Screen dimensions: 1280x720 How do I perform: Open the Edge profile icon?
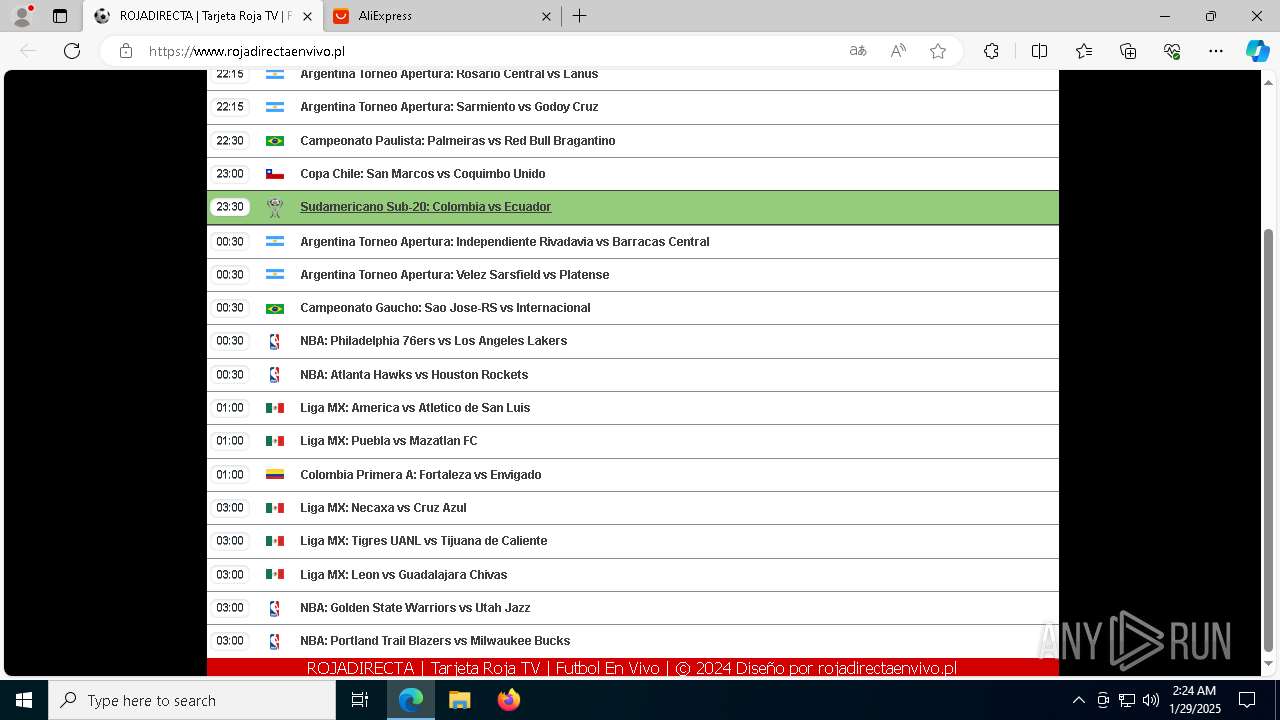point(22,16)
